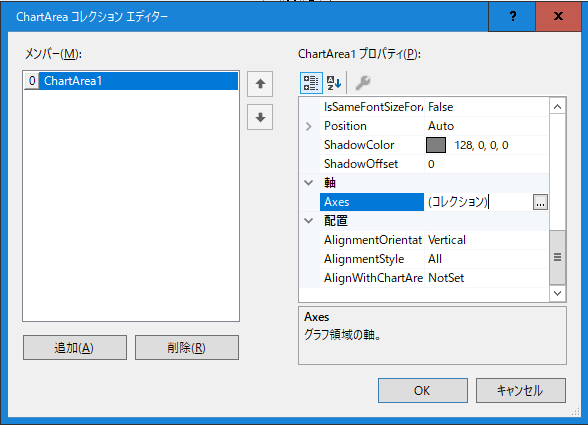Click the Property Pages wrench icon
The width and height of the screenshot is (588, 425).
363,83
